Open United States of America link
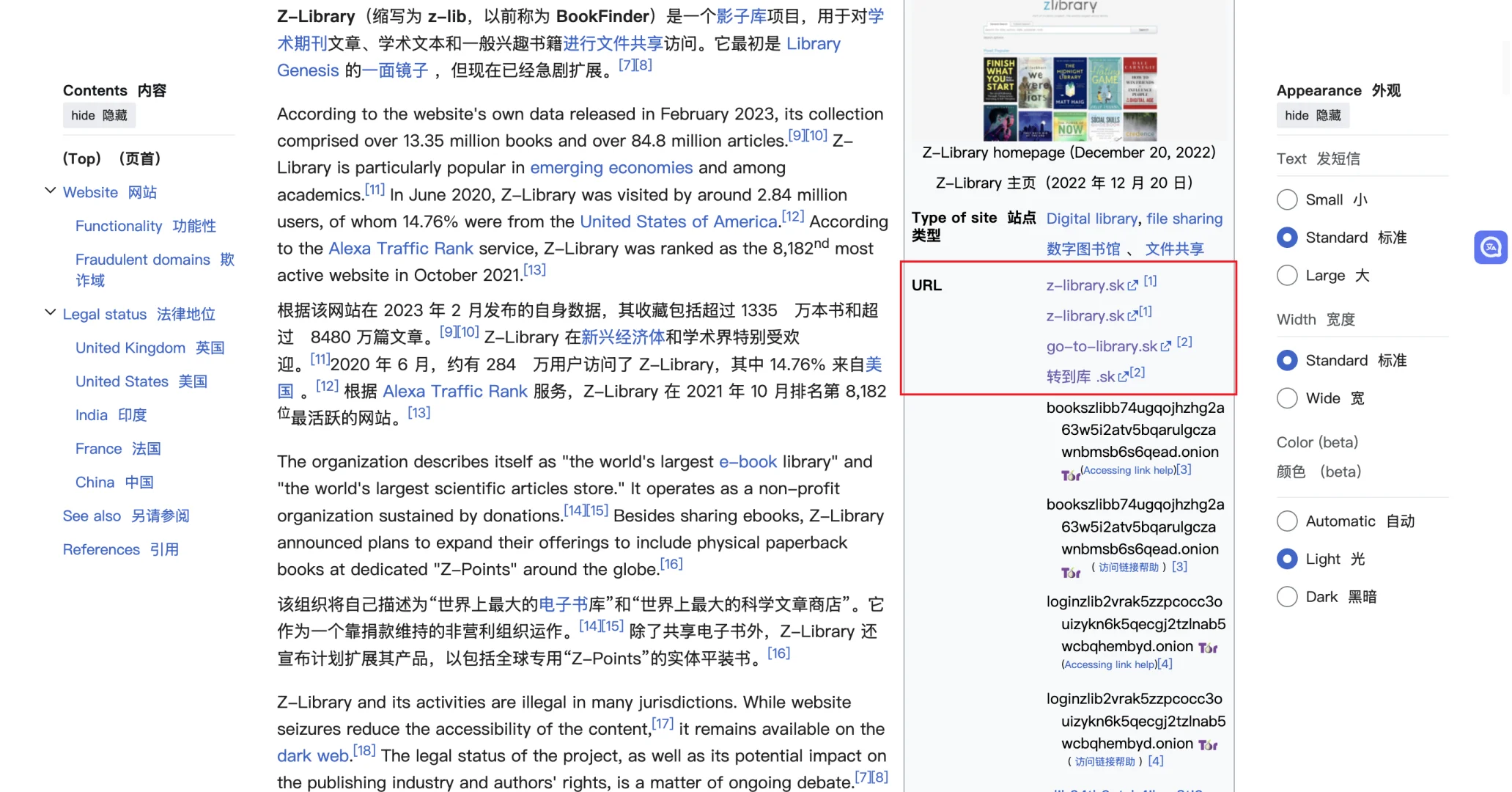1512x792 pixels. click(x=679, y=221)
